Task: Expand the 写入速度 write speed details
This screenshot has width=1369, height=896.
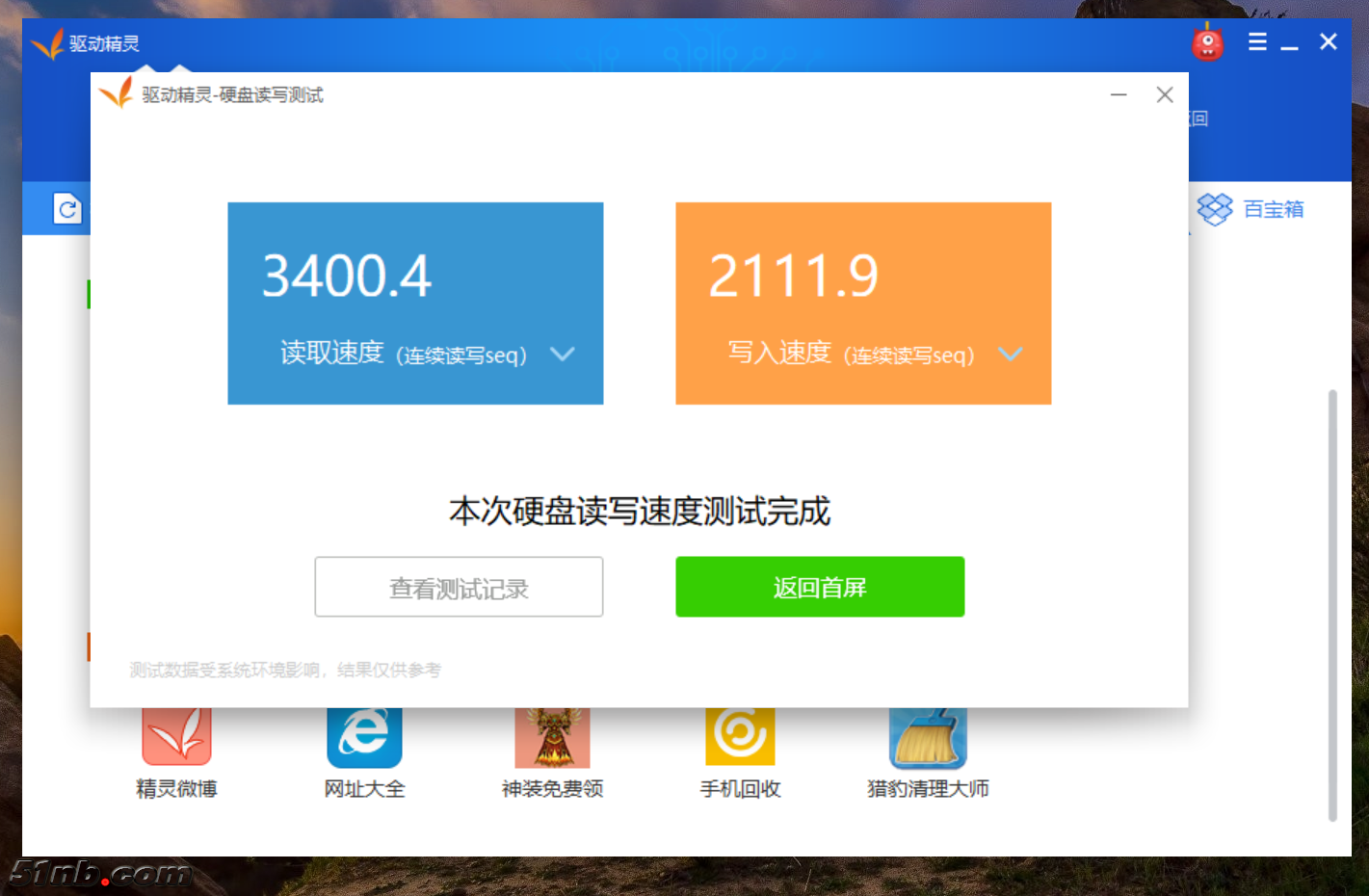Action: (1011, 354)
